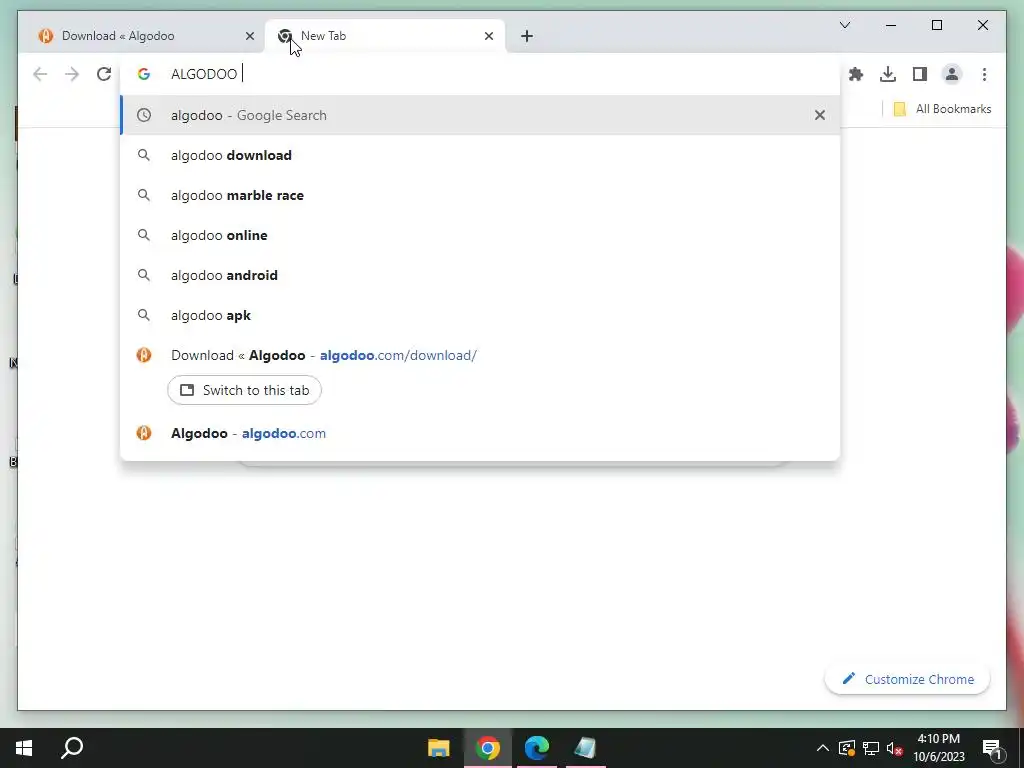
Task: Open Chrome's three-dot menu
Action: [984, 74]
